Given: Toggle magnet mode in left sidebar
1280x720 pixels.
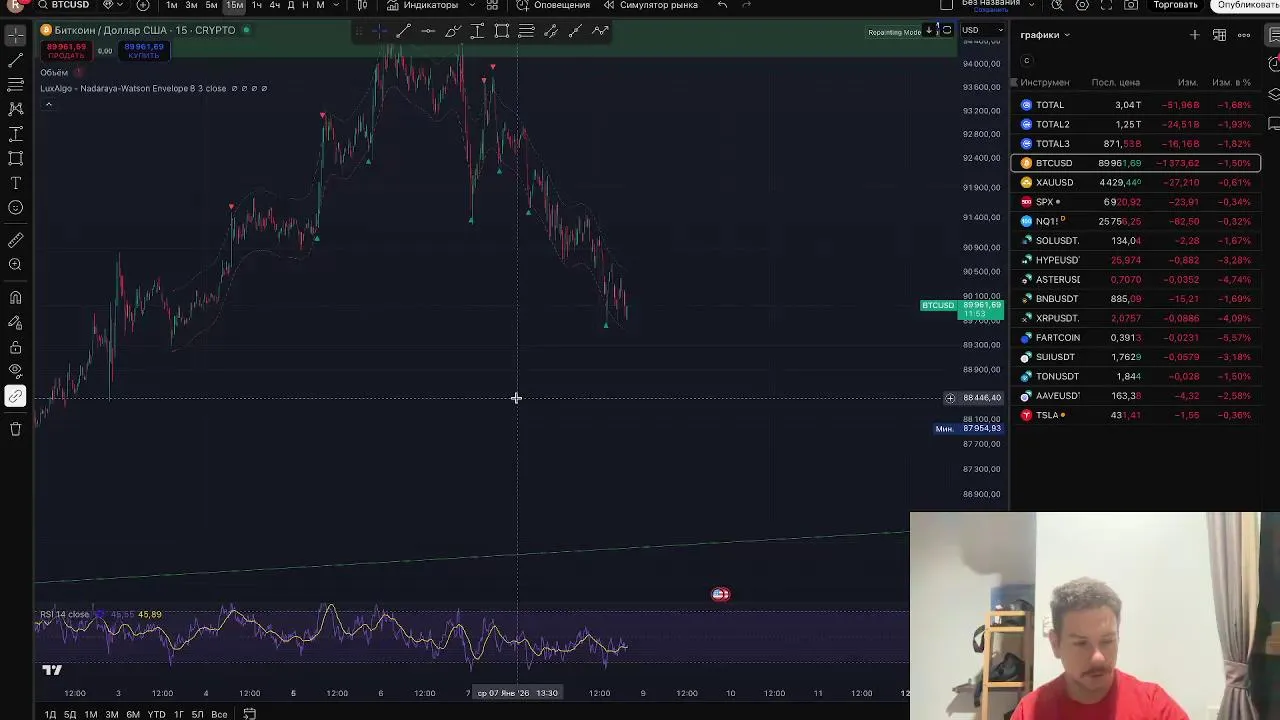Looking at the screenshot, I should [15, 298].
